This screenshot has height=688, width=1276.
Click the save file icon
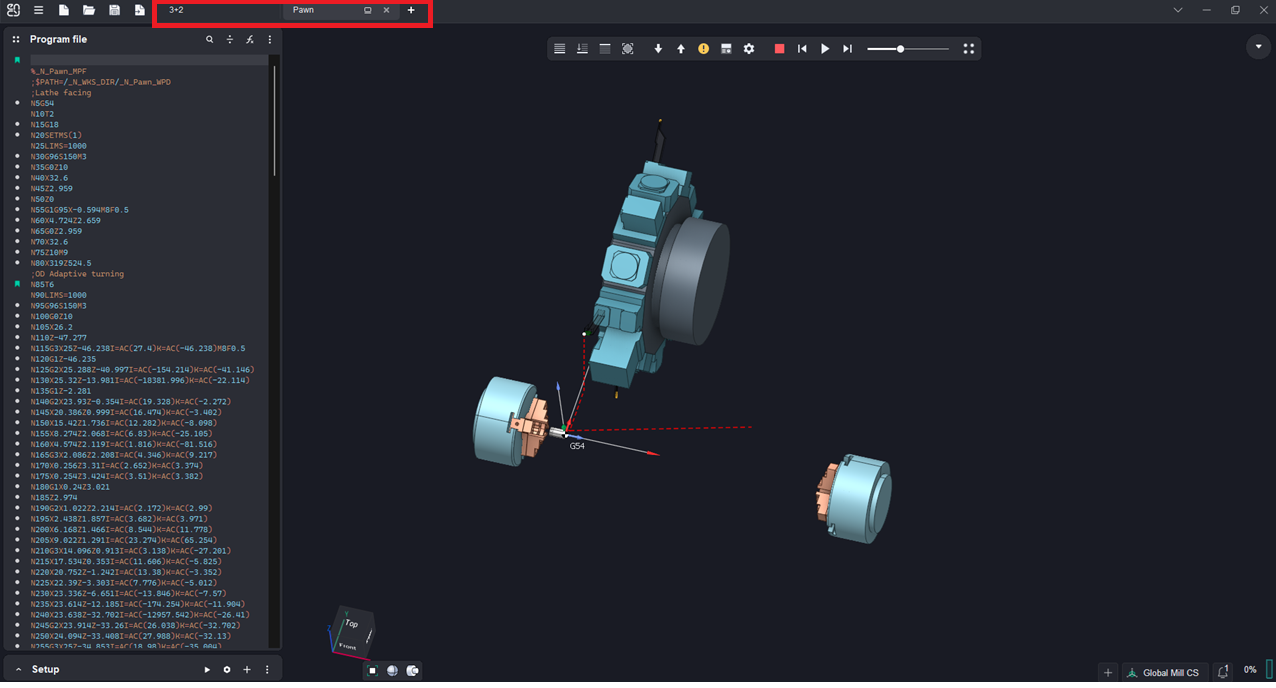coord(114,10)
